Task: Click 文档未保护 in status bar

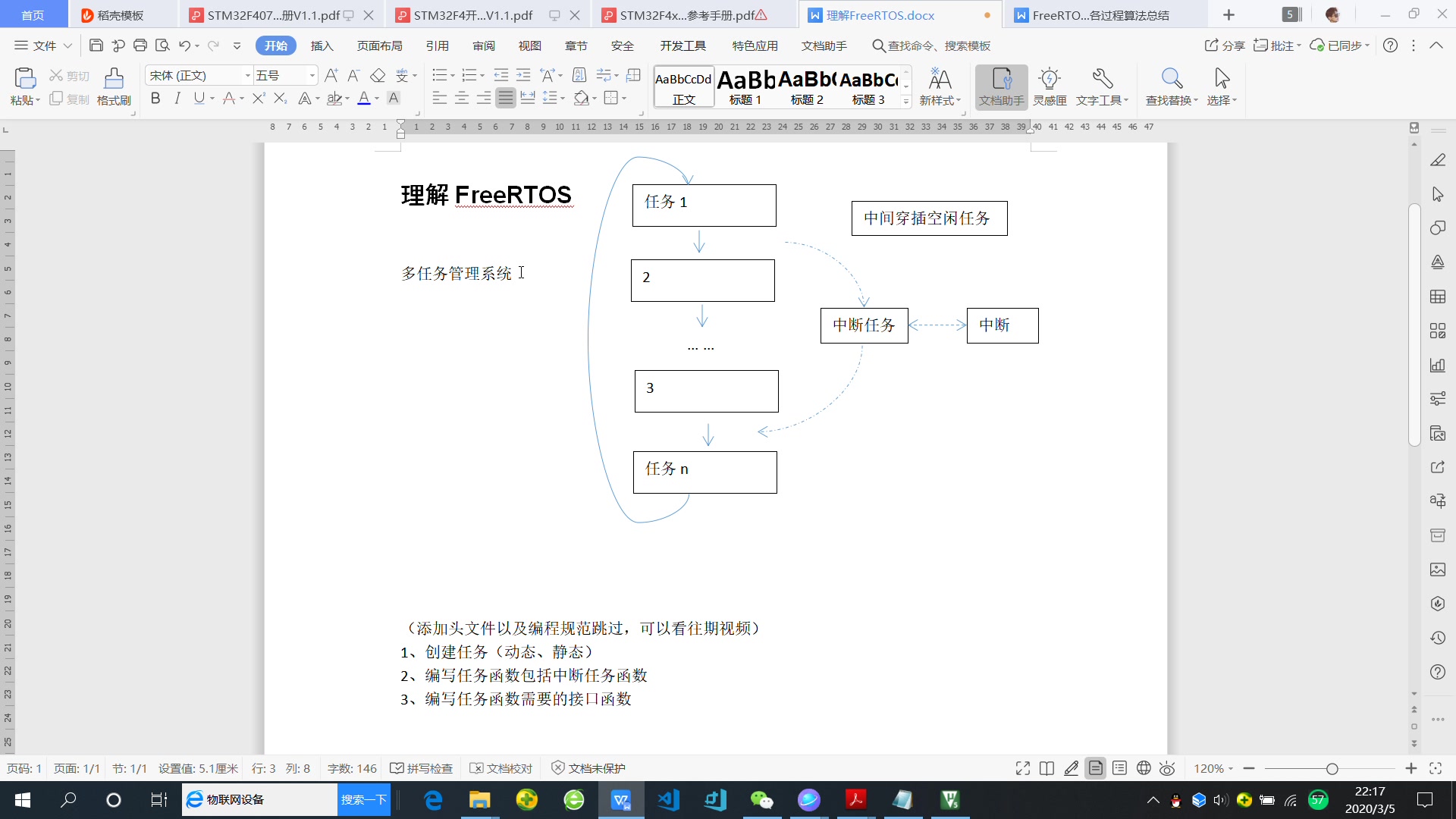Action: point(588,768)
